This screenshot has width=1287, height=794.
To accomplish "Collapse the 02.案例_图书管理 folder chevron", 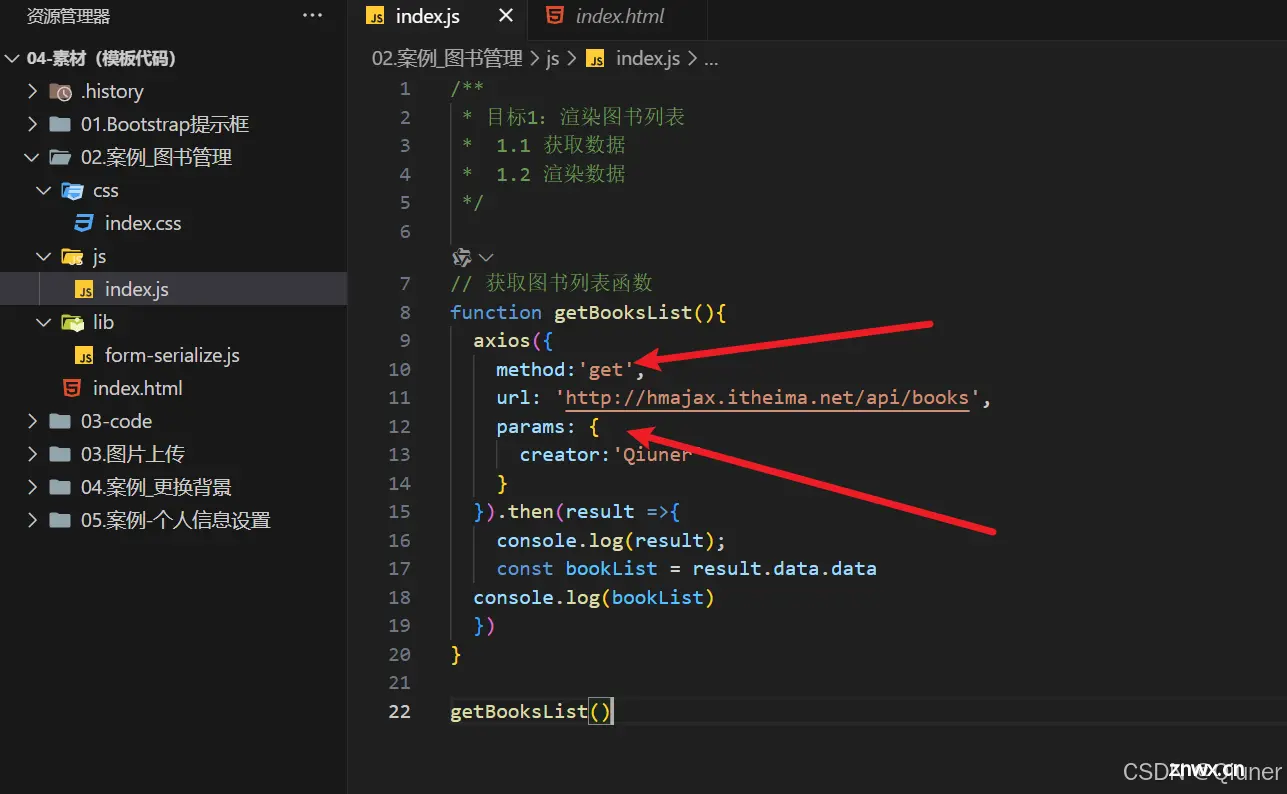I will click(x=32, y=157).
